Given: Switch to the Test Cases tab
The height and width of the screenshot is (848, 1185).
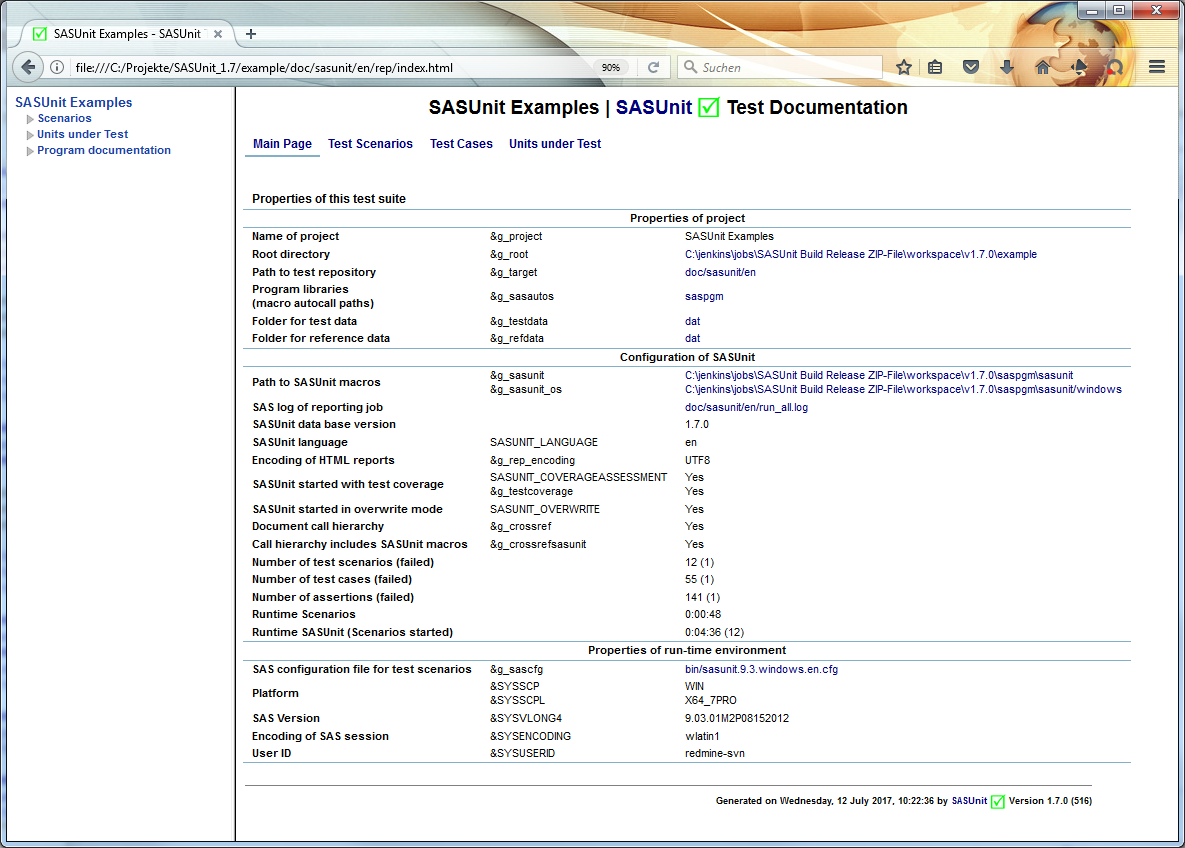Looking at the screenshot, I should (461, 144).
